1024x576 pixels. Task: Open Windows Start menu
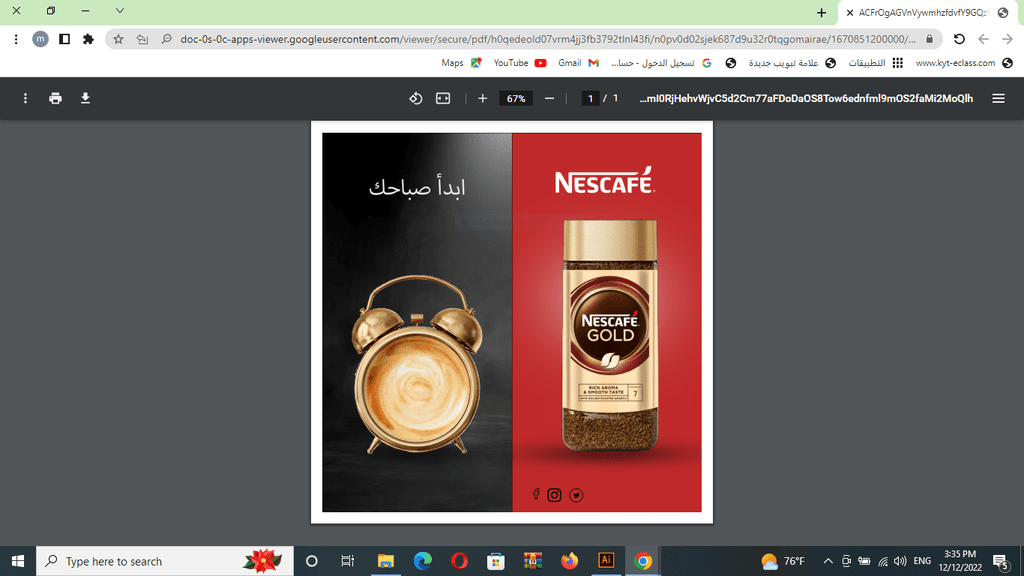point(18,561)
